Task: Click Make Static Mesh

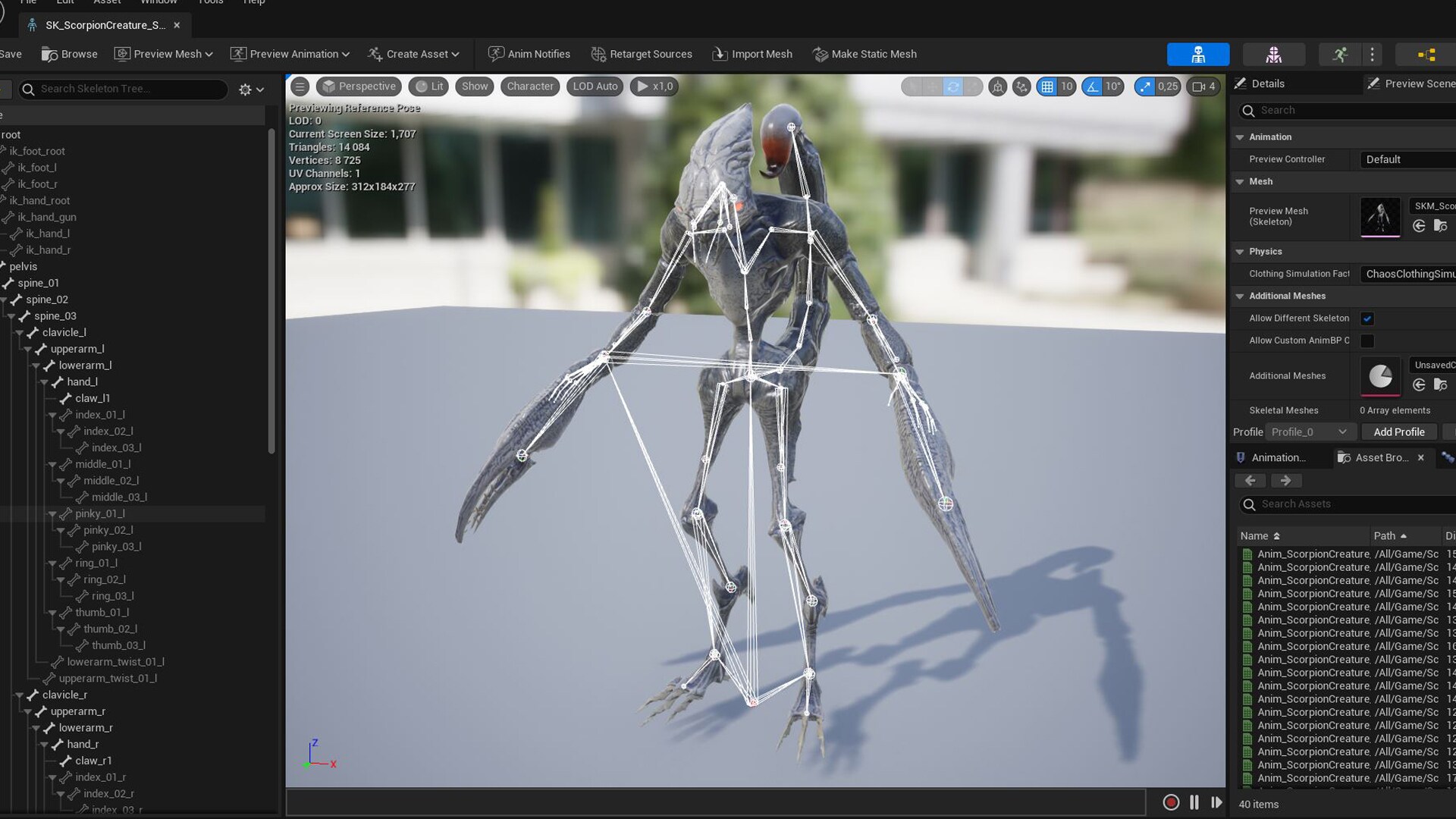Action: pyautogui.click(x=864, y=54)
